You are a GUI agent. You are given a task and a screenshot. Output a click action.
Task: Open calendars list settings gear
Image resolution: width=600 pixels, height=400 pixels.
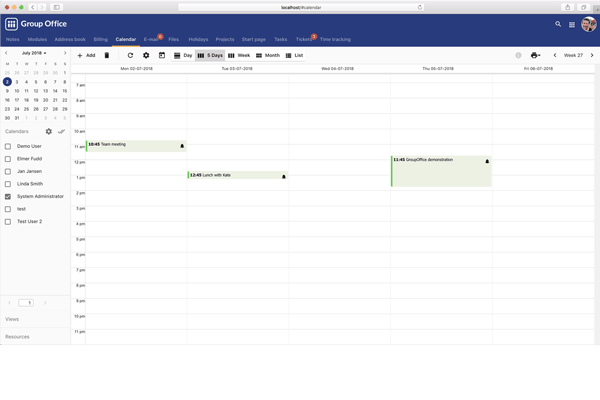coord(48,132)
